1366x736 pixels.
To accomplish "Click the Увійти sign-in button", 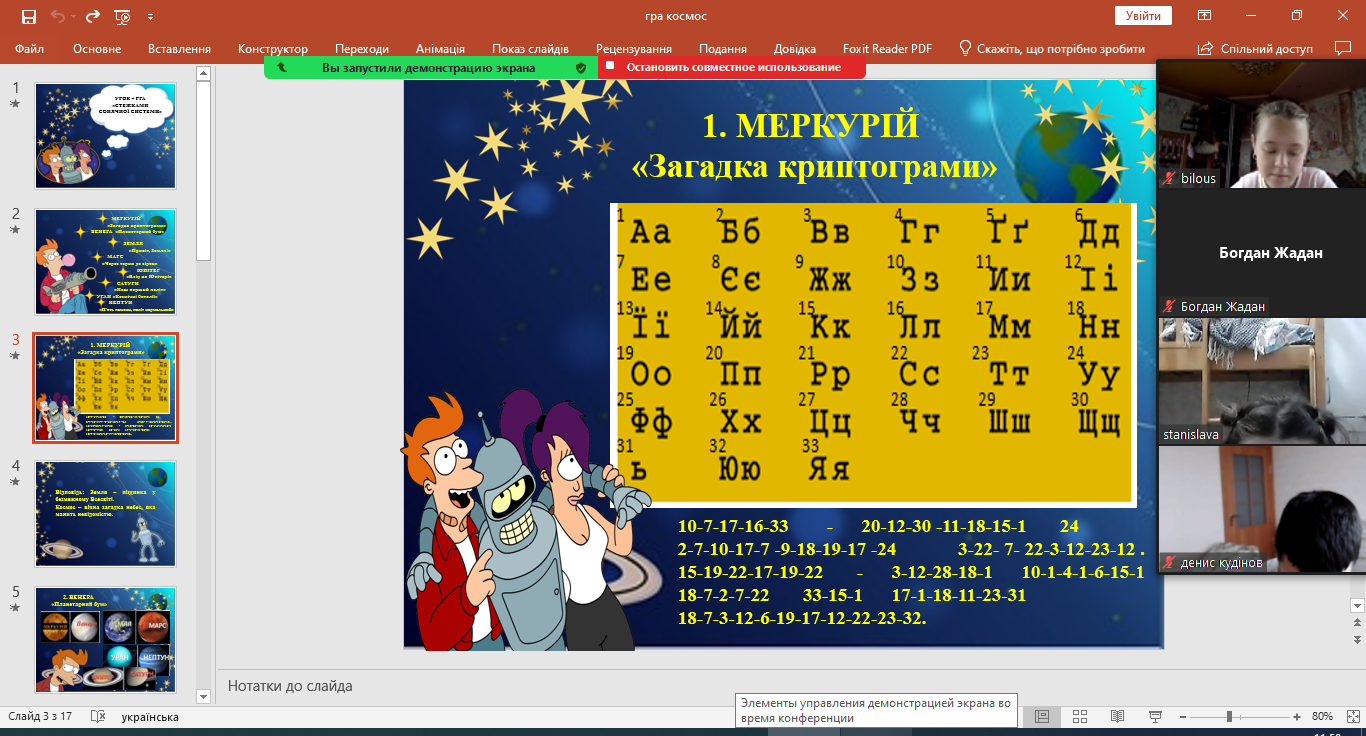I will (x=1143, y=16).
